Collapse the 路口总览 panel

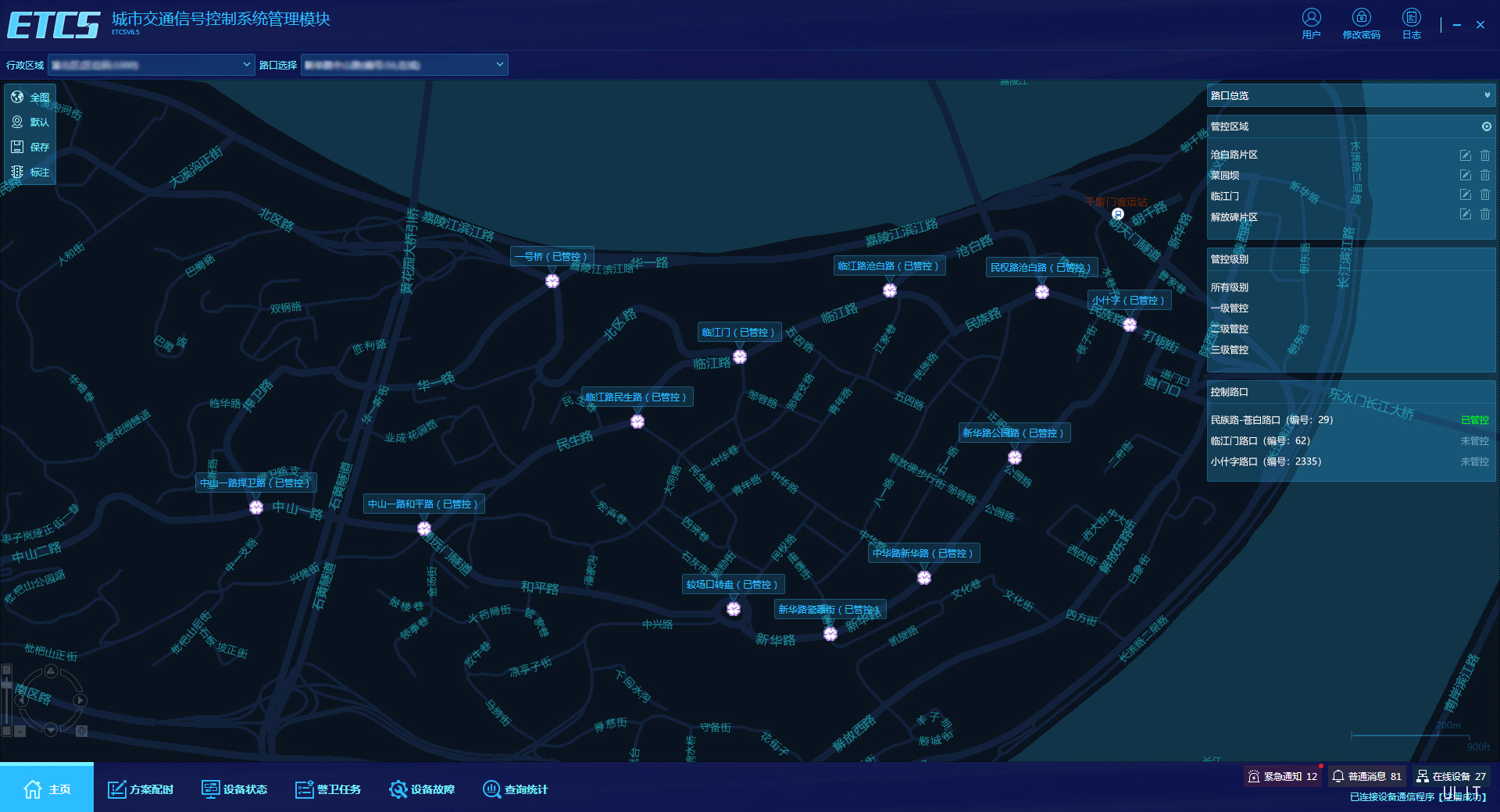[1487, 95]
